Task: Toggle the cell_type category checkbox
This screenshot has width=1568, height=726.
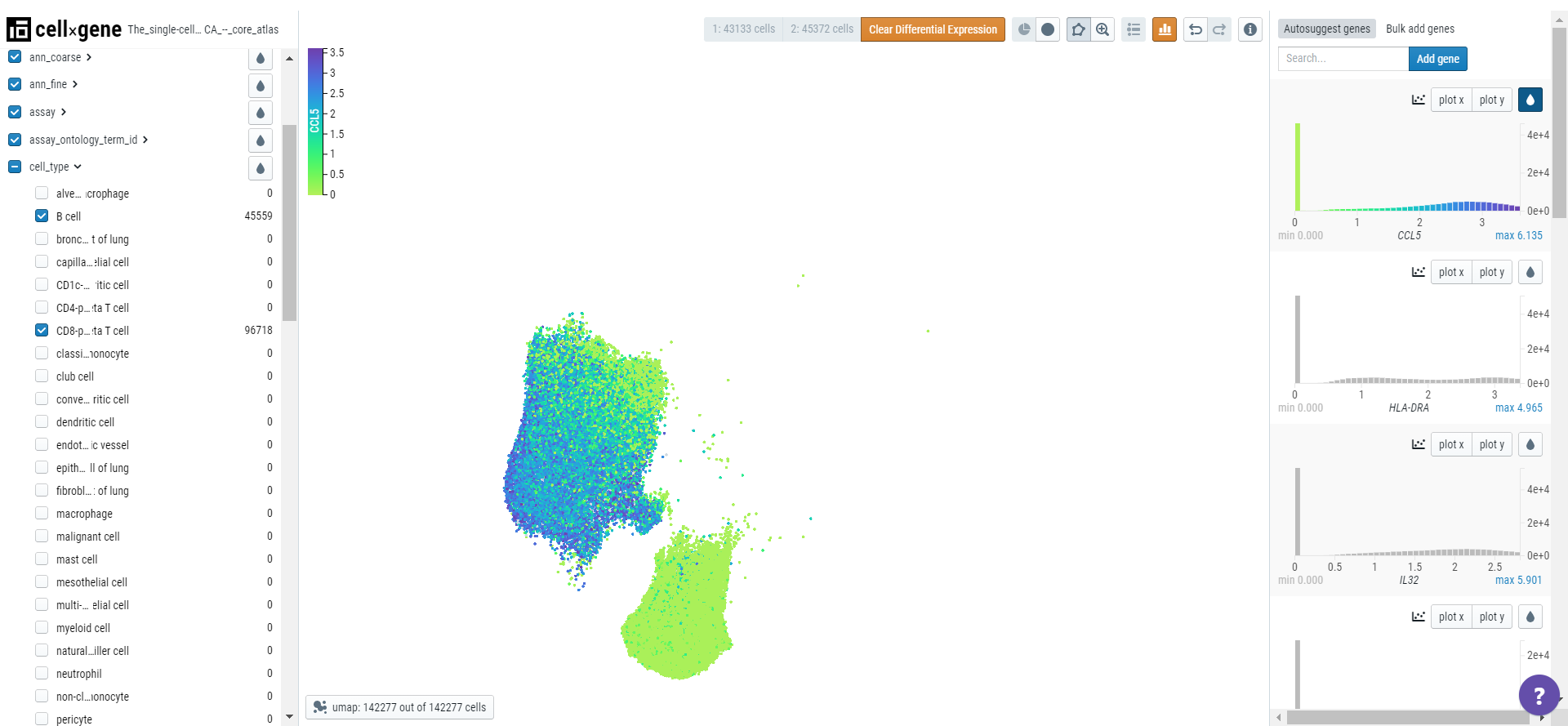Action: tap(15, 167)
